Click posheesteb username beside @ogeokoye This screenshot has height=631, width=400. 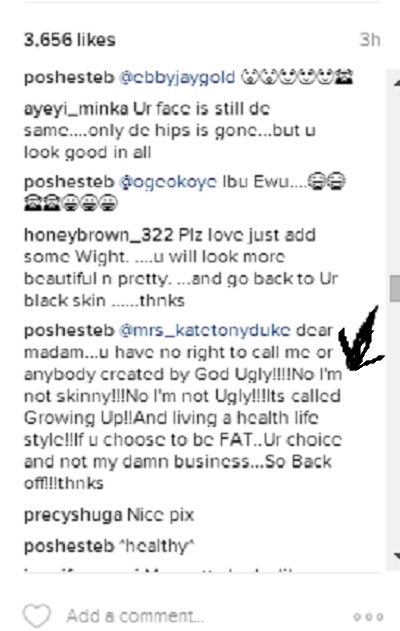point(69,182)
